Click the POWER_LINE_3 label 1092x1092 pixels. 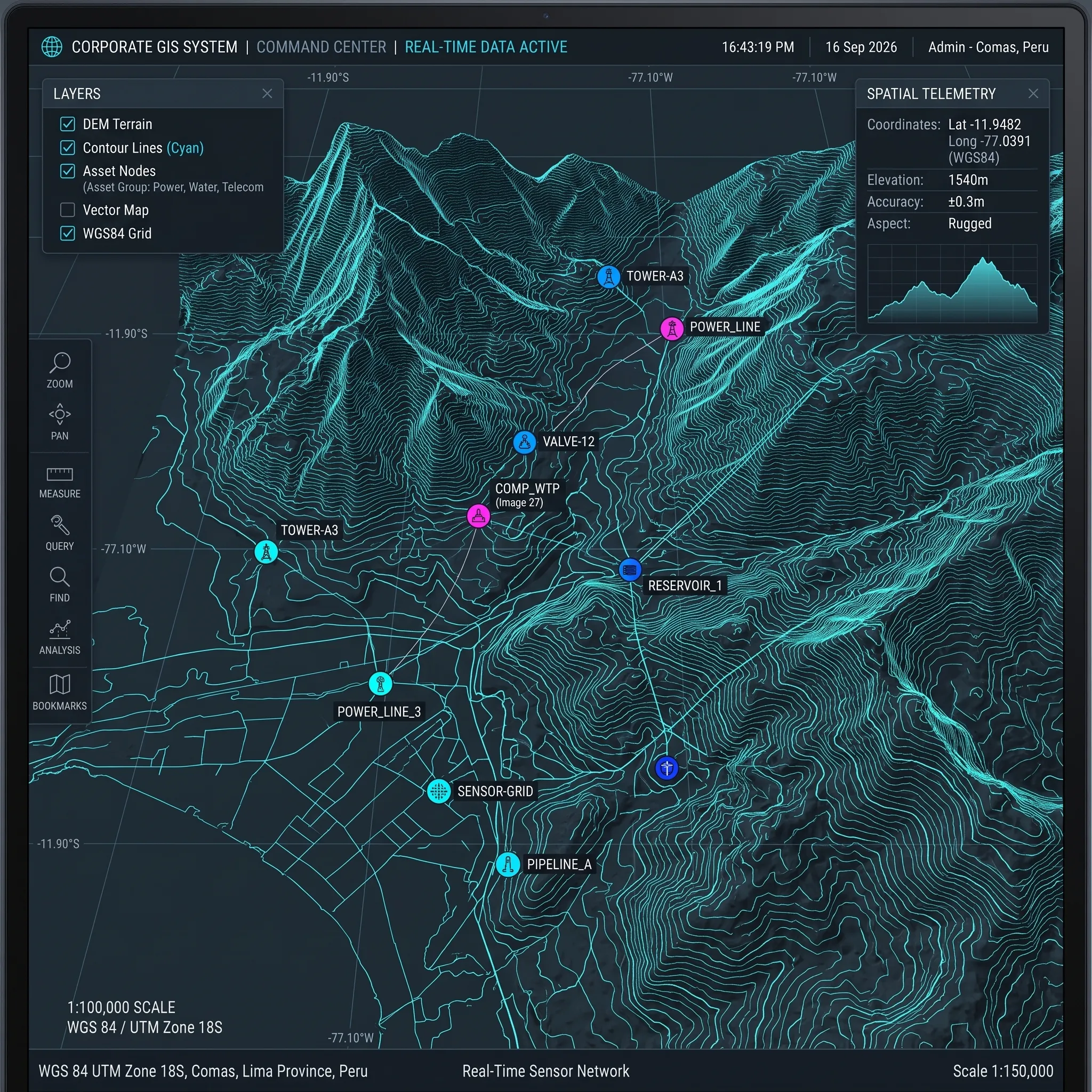coord(379,712)
